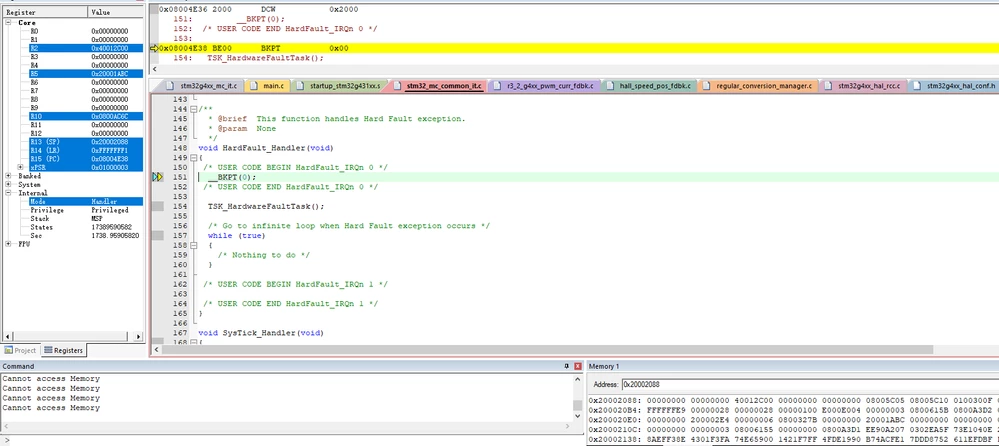This screenshot has height=446, width=999.
Task: Open the r3_2_g4xx_pwm_curr_fdbk.c tab
Action: point(543,85)
